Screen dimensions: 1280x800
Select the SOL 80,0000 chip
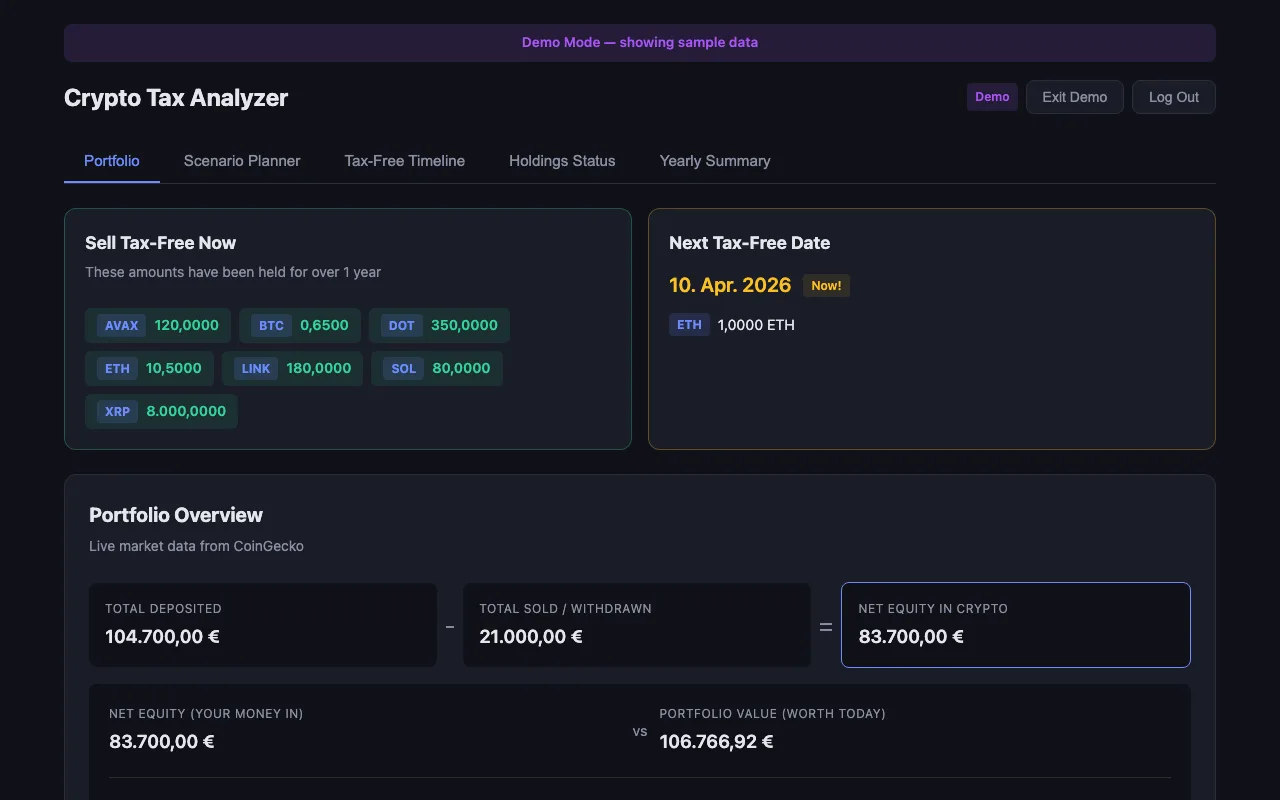pos(437,368)
